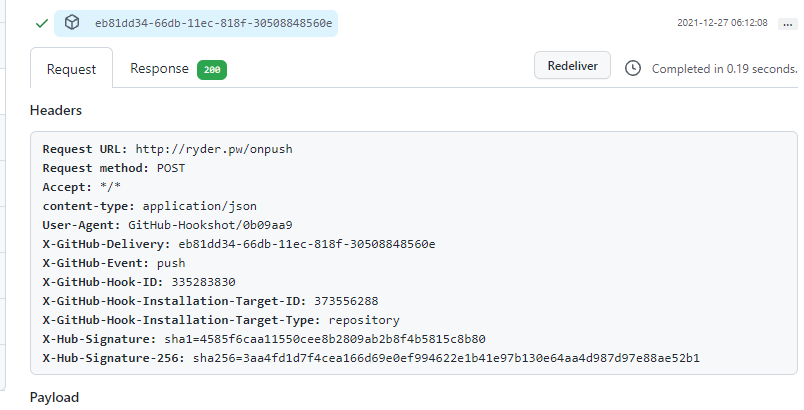Screen dimensions: 804x410
Task: Click the 2021-12-27 06:12:08 timestamp
Action: point(722,22)
